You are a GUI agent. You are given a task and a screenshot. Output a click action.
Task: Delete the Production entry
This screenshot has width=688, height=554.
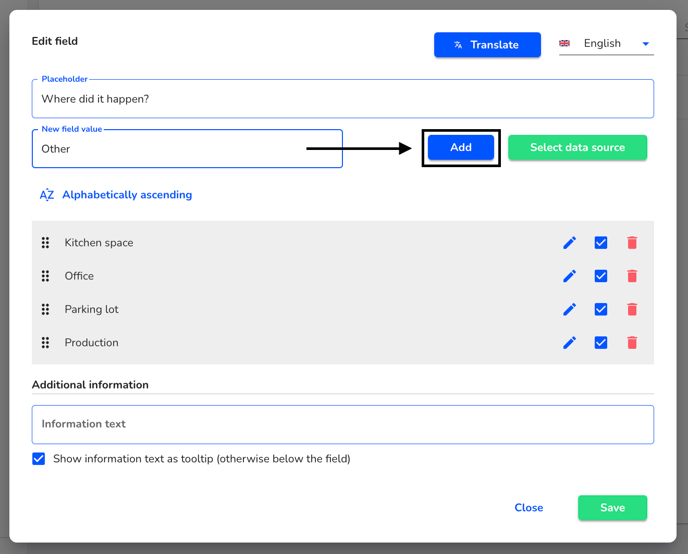(632, 343)
